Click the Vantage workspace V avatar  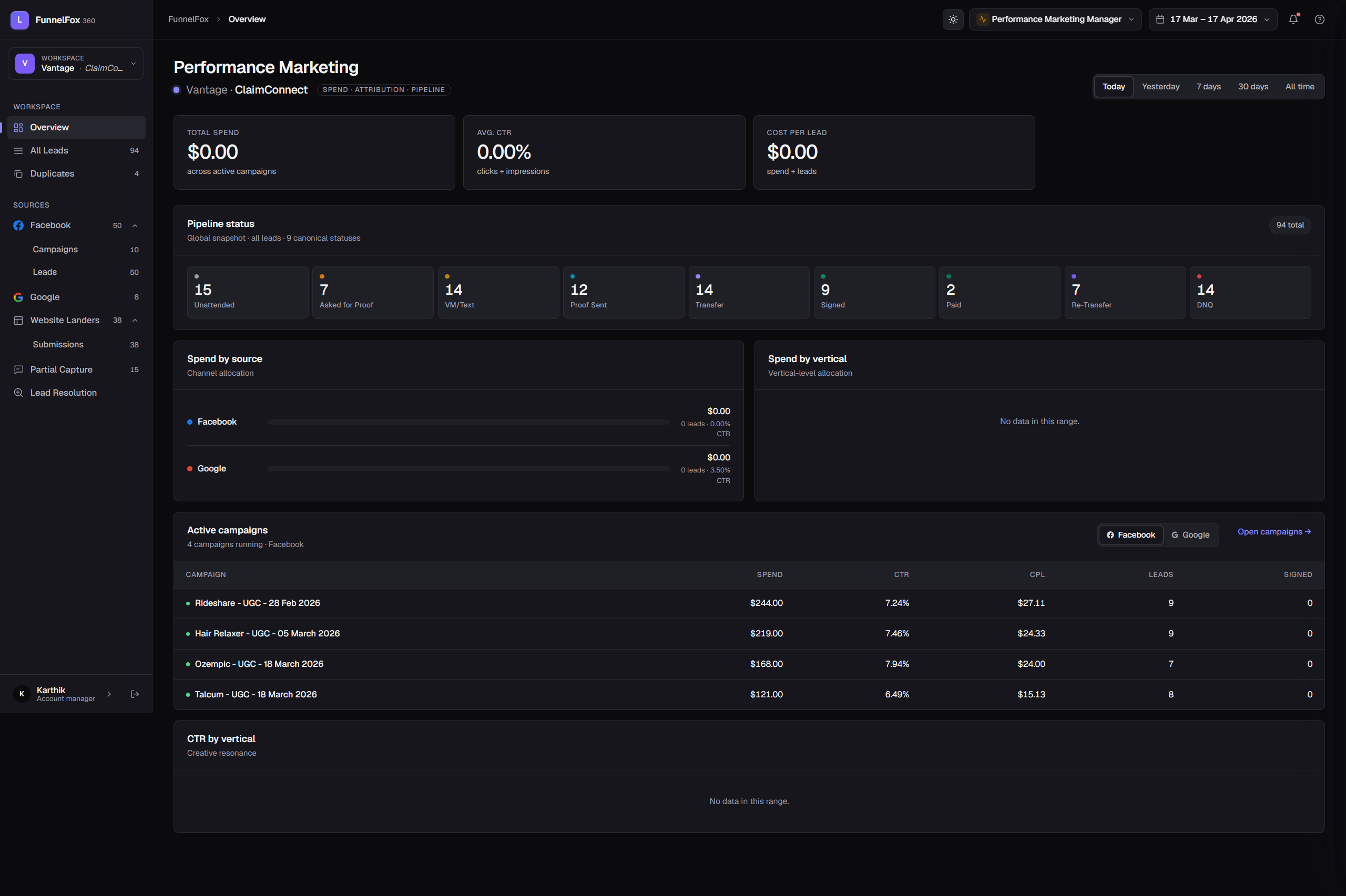pos(25,64)
